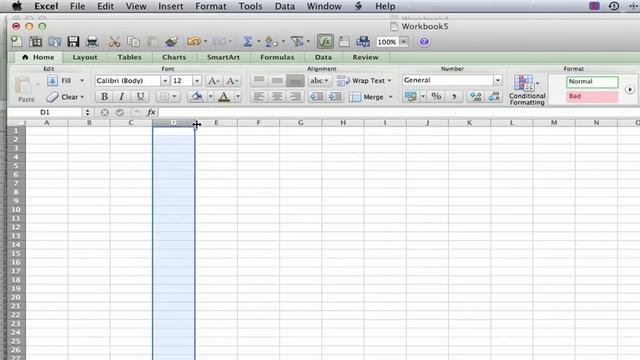This screenshot has height=360, width=640.
Task: Decrease font size with smaller A
Action: point(231,81)
